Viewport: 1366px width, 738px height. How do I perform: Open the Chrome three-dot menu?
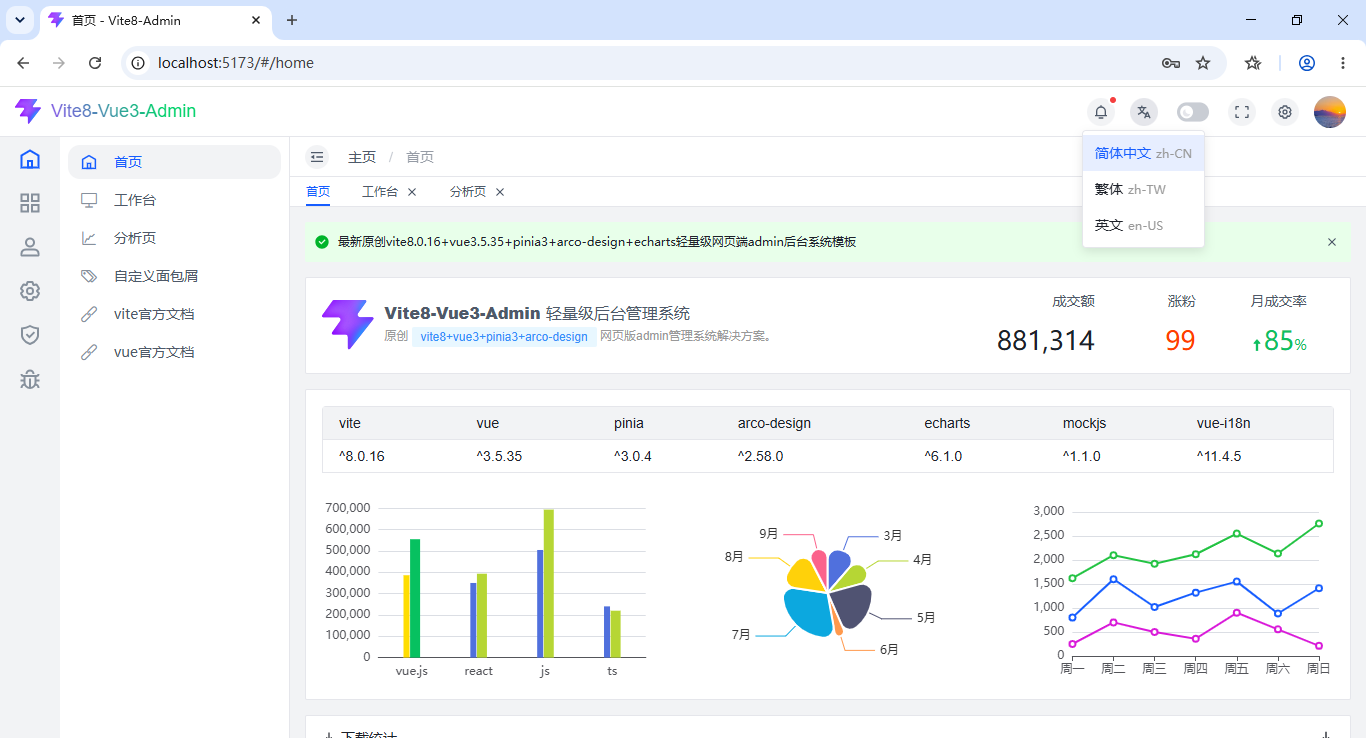coord(1343,63)
